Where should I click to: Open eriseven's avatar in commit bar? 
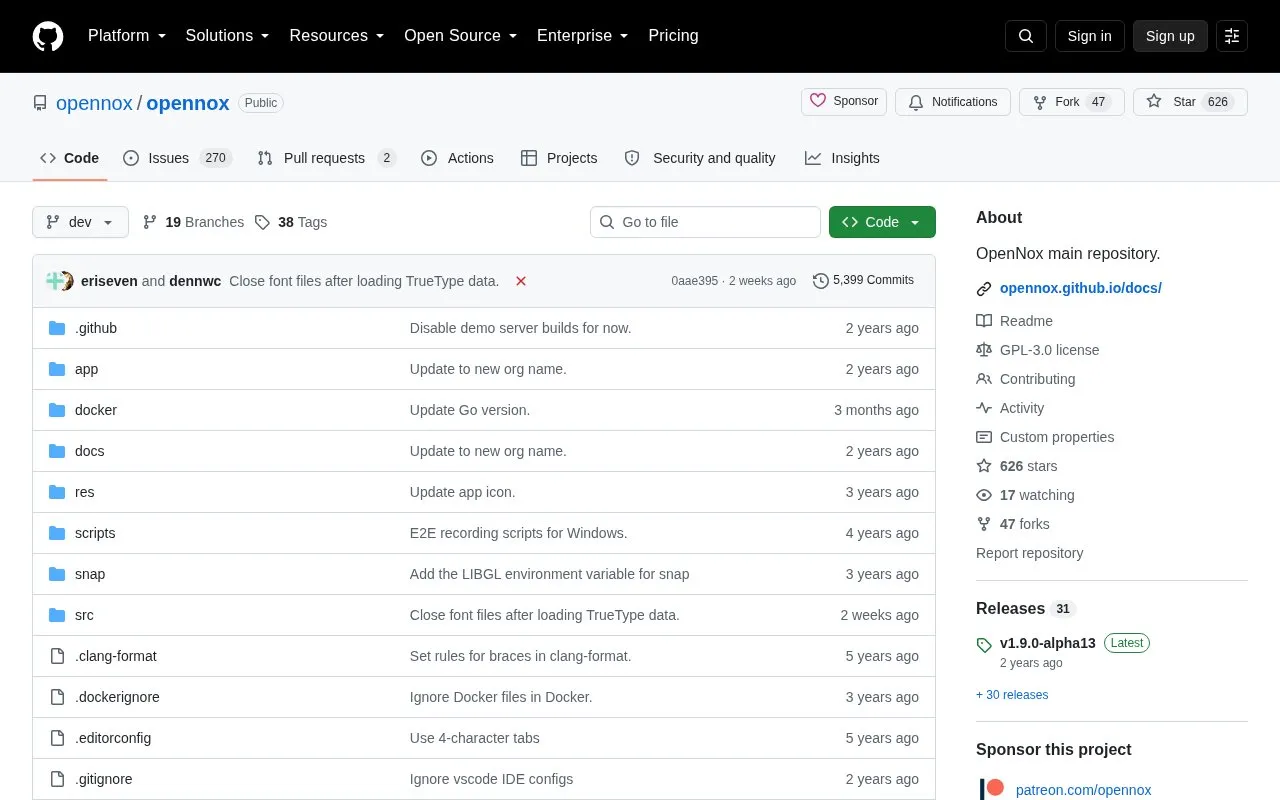56,281
